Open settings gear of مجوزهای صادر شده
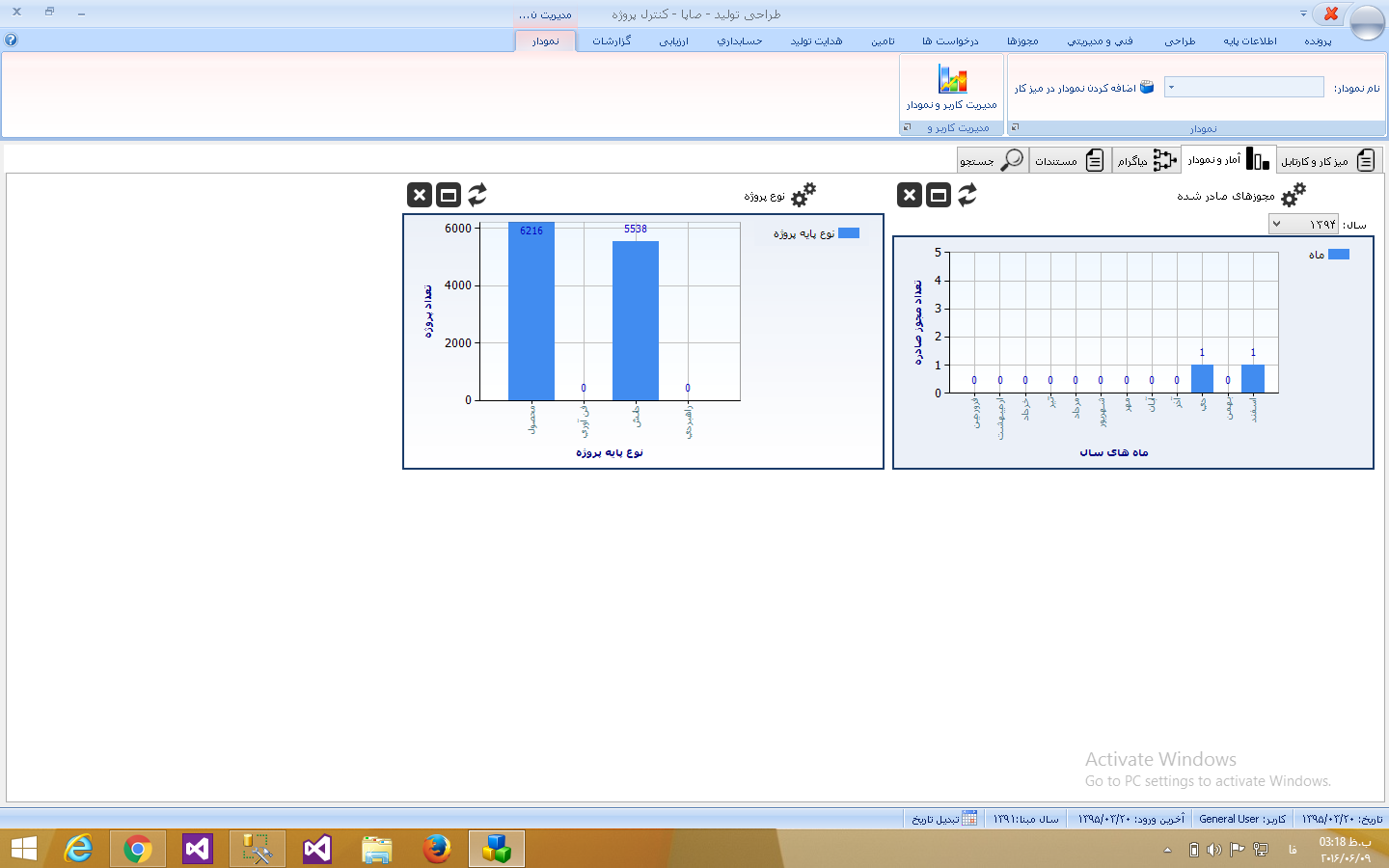The image size is (1389, 868). tap(1294, 195)
